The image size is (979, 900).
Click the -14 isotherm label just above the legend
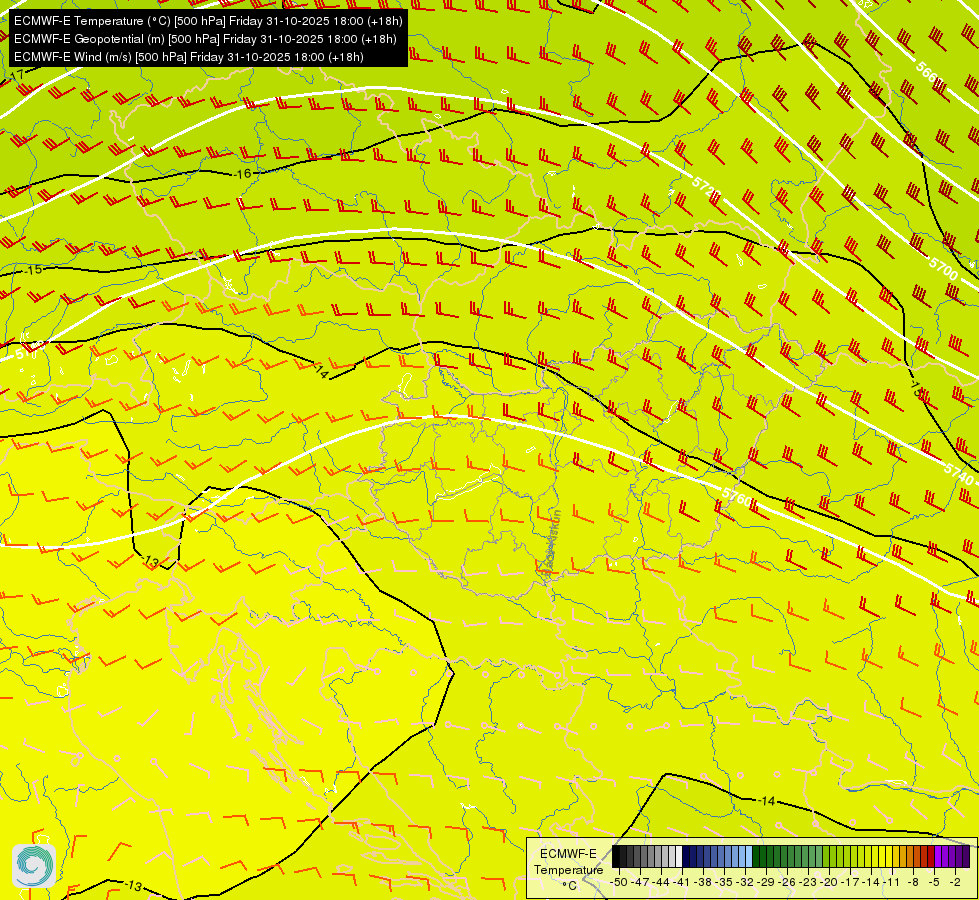(x=766, y=801)
